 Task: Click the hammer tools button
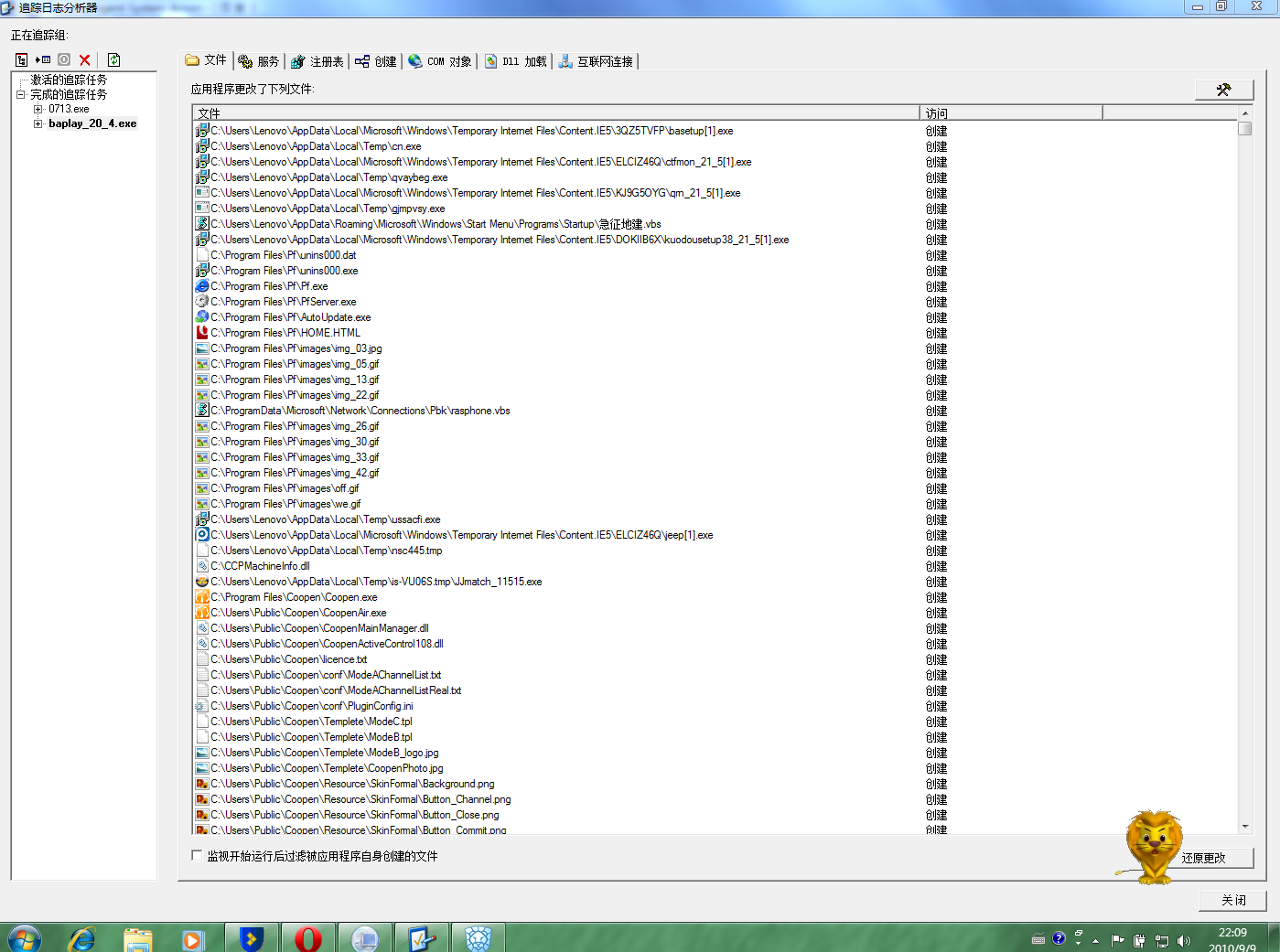(1223, 90)
